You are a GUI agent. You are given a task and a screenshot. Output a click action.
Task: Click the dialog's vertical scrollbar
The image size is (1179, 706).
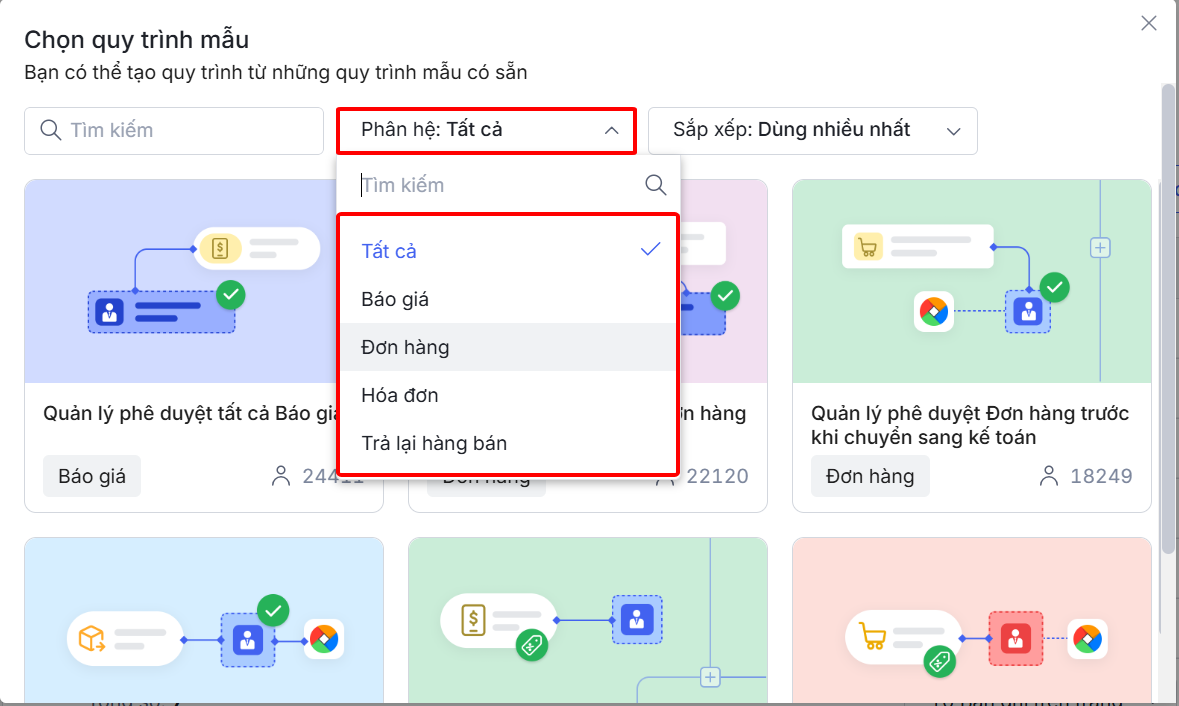click(1168, 316)
